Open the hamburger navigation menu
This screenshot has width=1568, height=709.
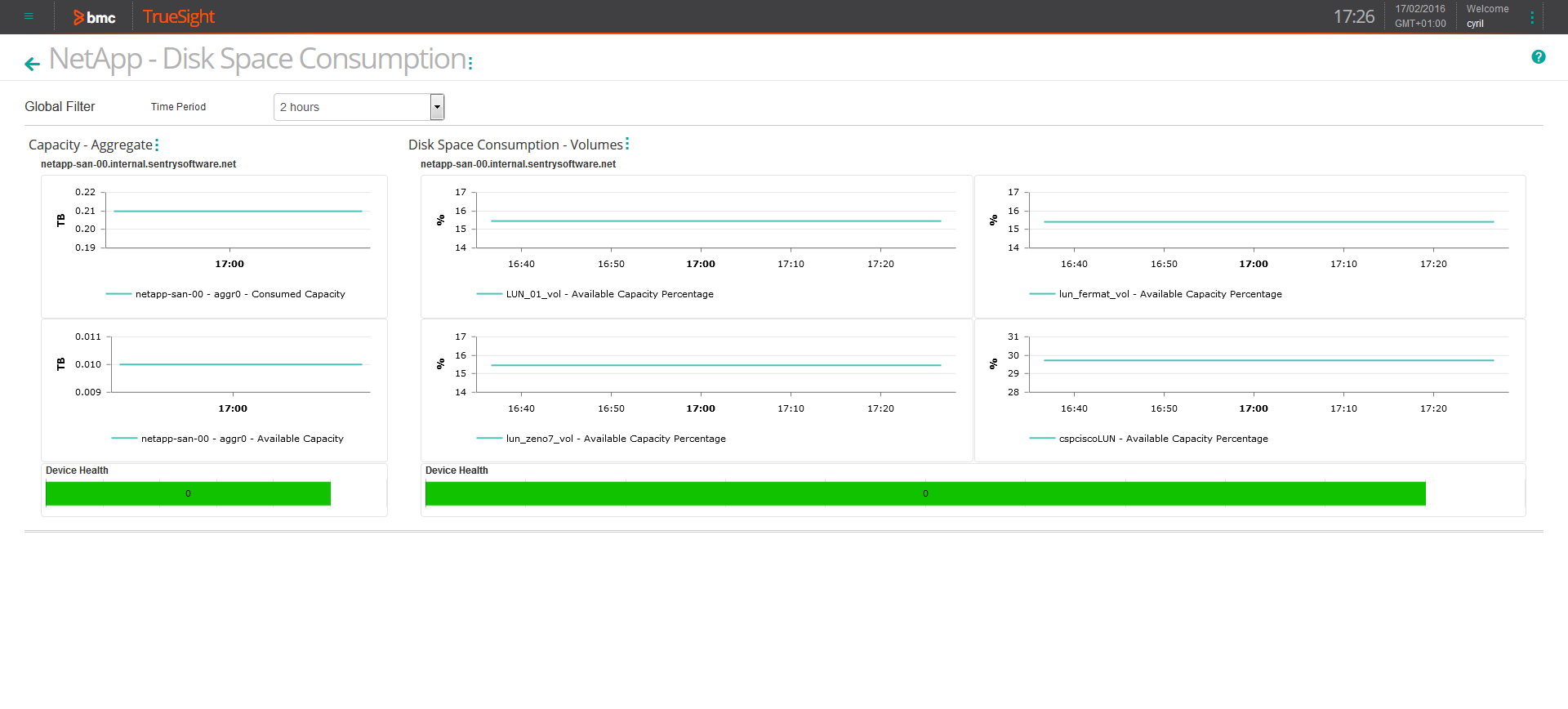tap(29, 16)
